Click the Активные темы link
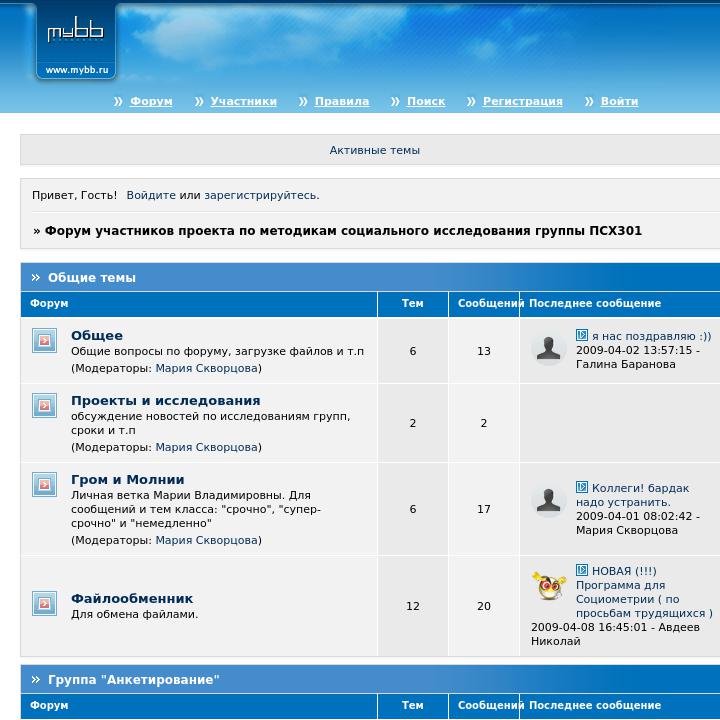This screenshot has height=720, width=720. (374, 150)
